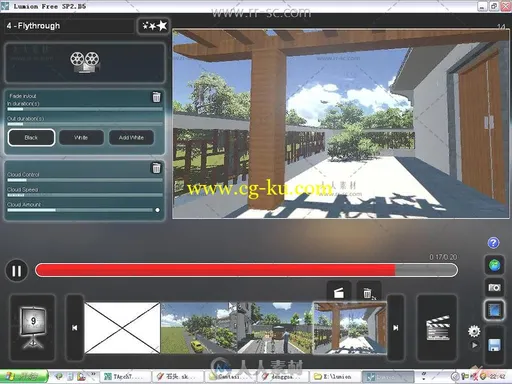Go to next clips arrow
512x384 pixels.
(x=396, y=328)
